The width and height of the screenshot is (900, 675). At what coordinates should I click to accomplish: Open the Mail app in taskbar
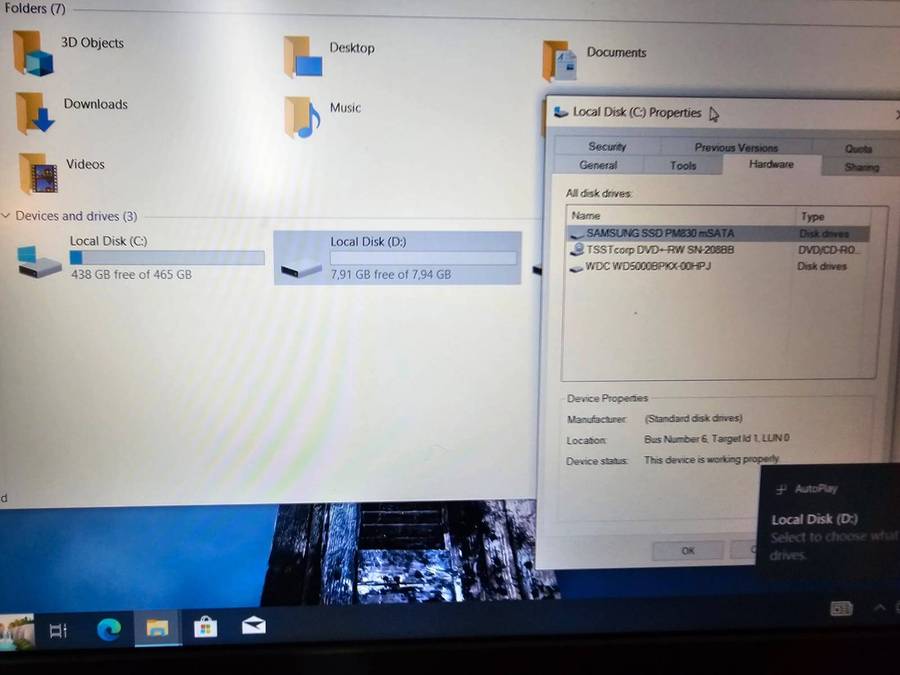pos(254,627)
